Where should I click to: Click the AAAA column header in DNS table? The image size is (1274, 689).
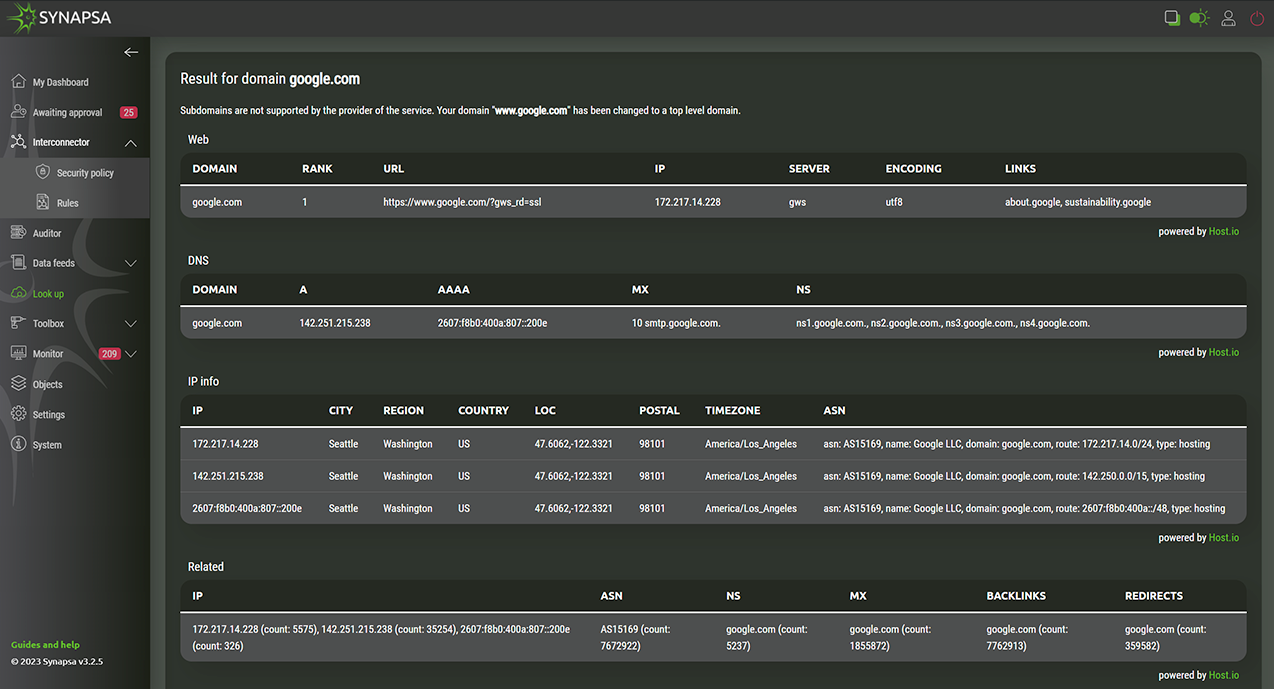454,289
